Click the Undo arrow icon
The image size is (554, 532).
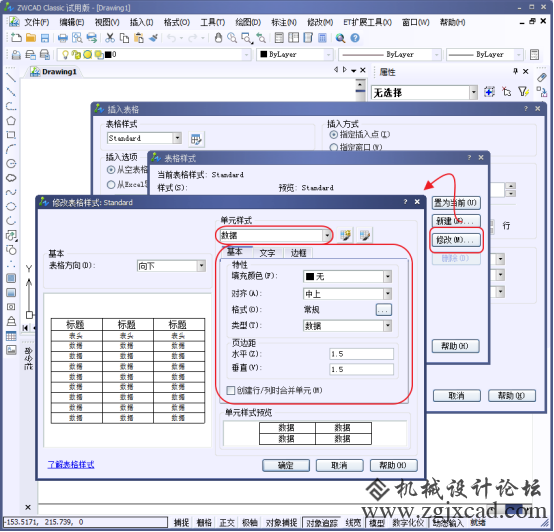171,38
